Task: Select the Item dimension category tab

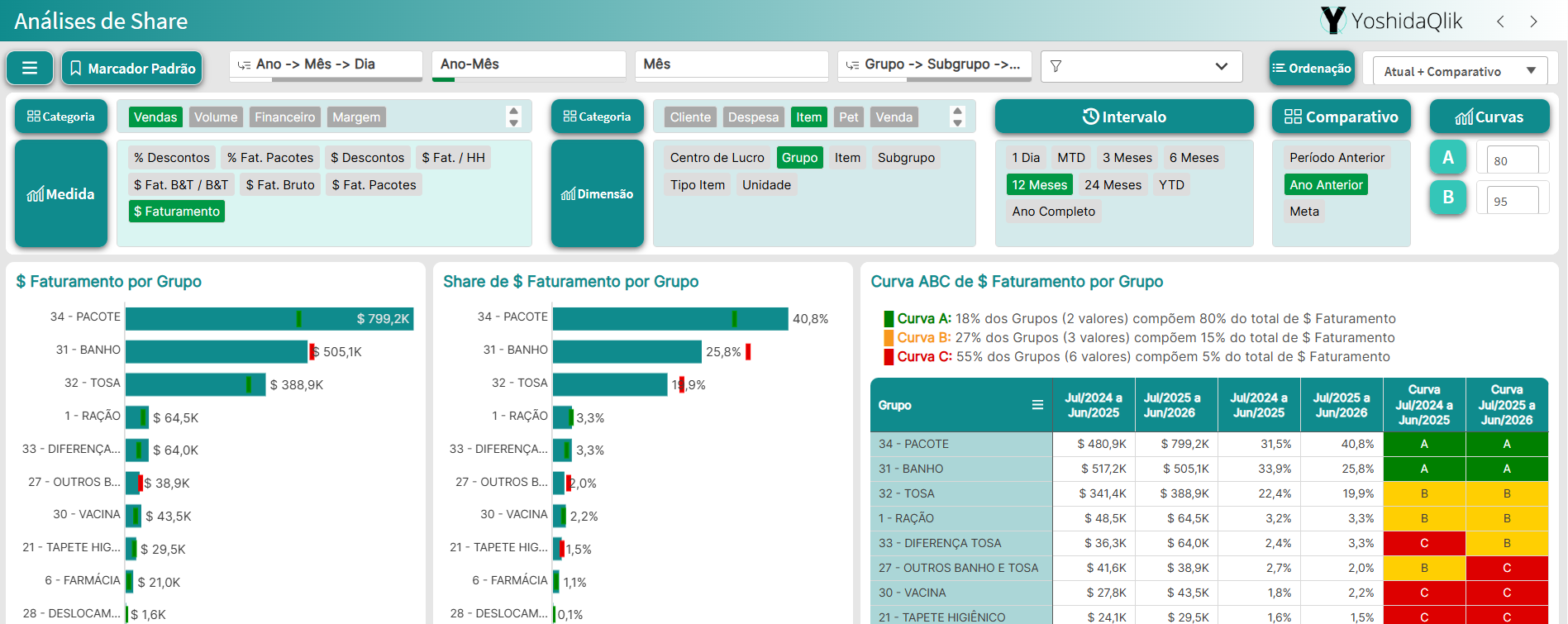Action: [x=809, y=117]
